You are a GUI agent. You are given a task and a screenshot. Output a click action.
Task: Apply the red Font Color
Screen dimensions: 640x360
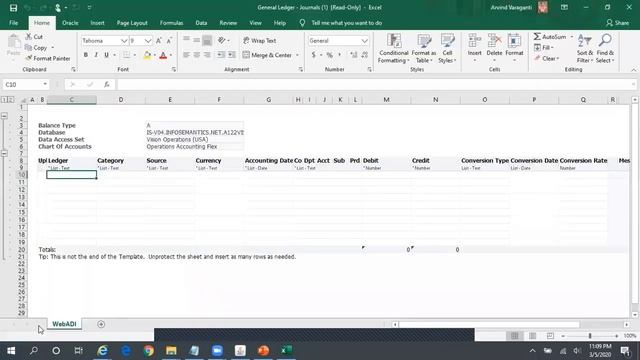[x=163, y=55]
